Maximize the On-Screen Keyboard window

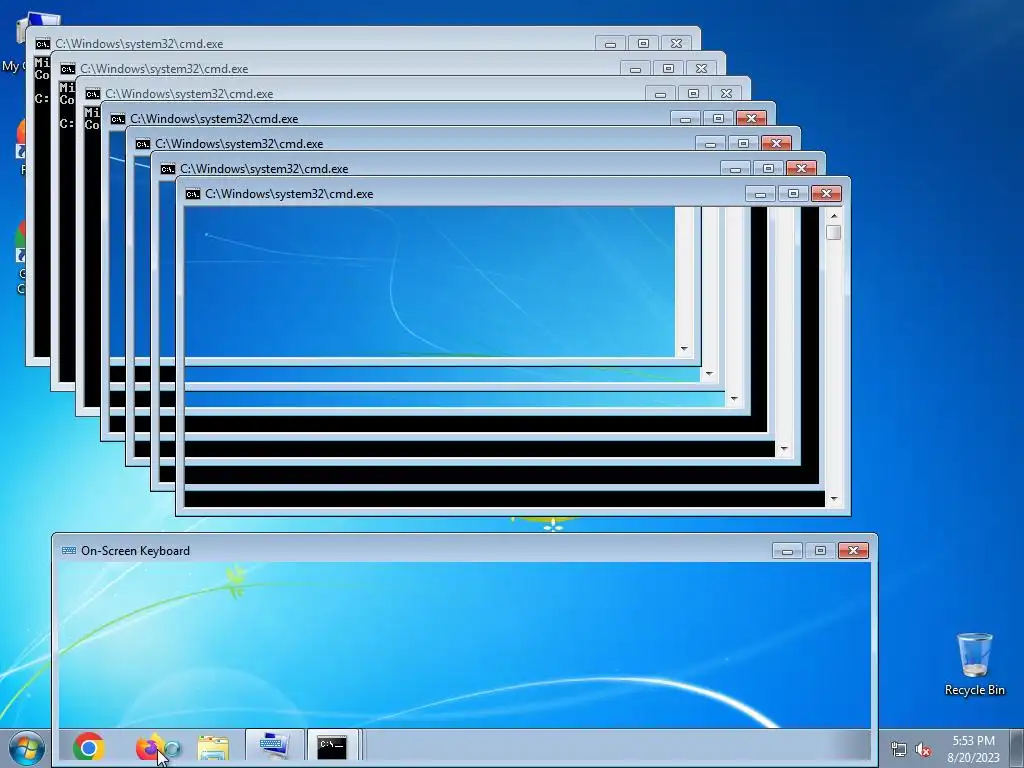point(820,551)
